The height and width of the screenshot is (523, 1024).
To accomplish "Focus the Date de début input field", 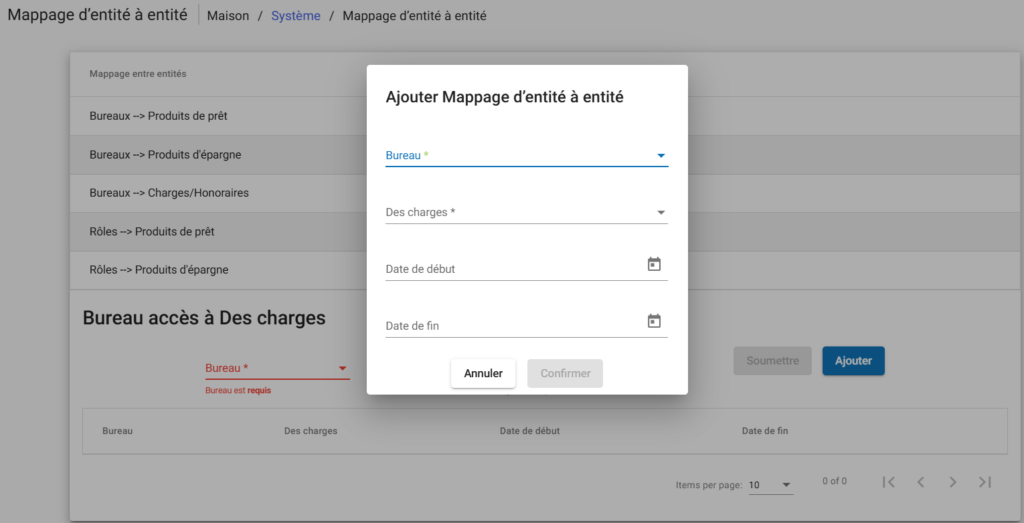I will coord(510,269).
